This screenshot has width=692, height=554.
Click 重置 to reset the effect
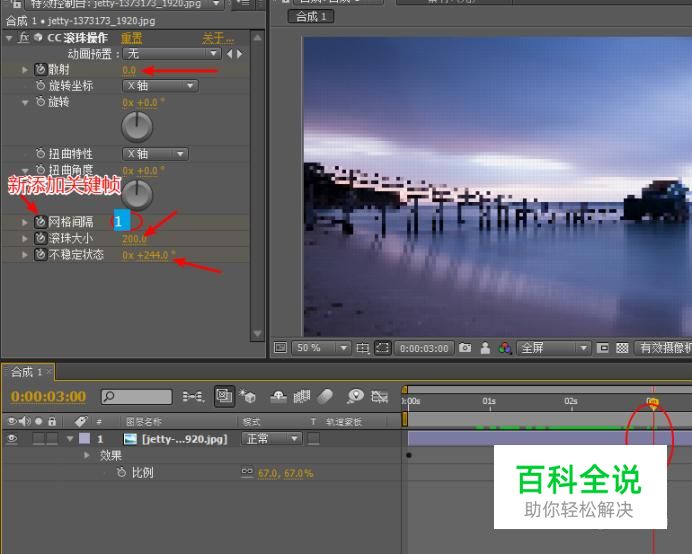[x=132, y=38]
